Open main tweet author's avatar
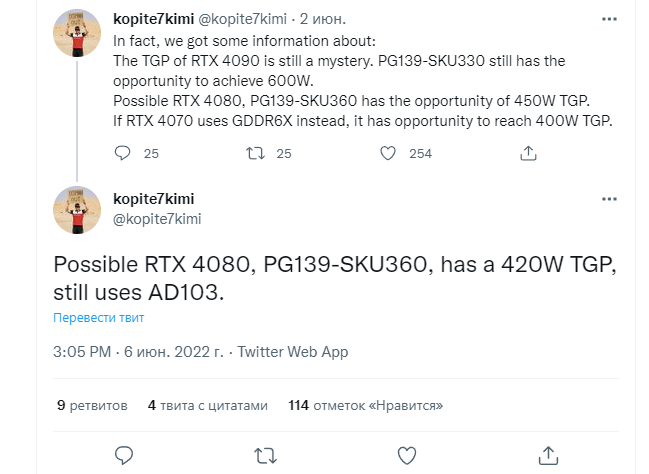 [78, 210]
